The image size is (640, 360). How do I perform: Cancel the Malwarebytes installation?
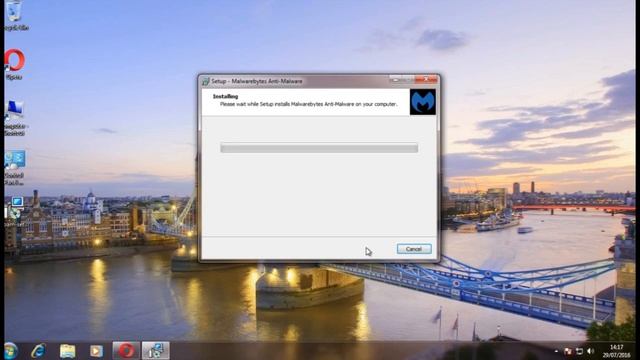point(414,249)
